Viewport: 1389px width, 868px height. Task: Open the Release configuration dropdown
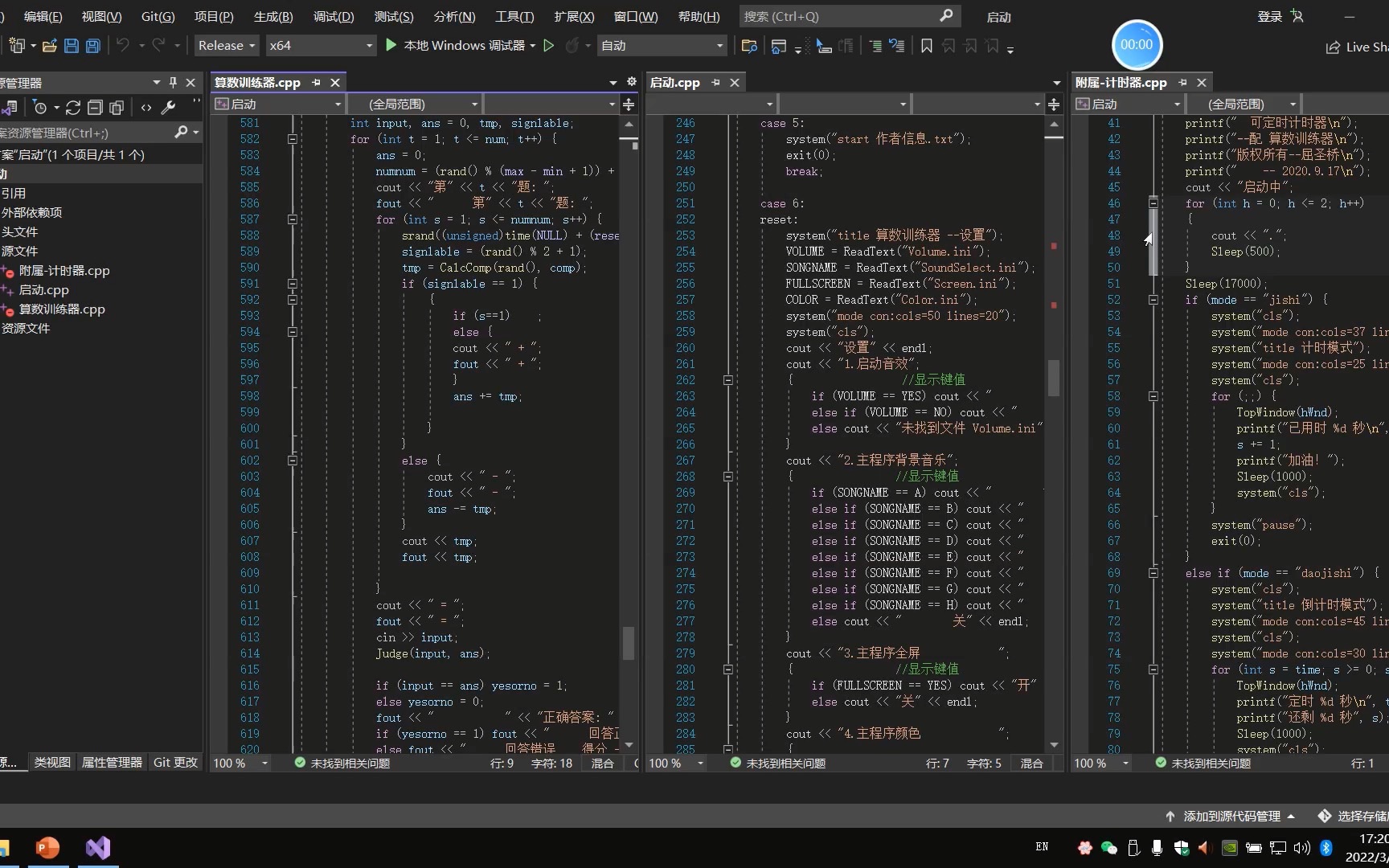pyautogui.click(x=226, y=46)
